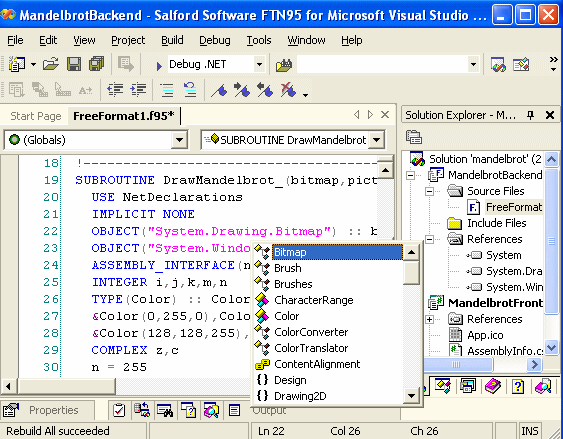
Task: Click the Solution Explorer properties icon
Action: pos(414,137)
